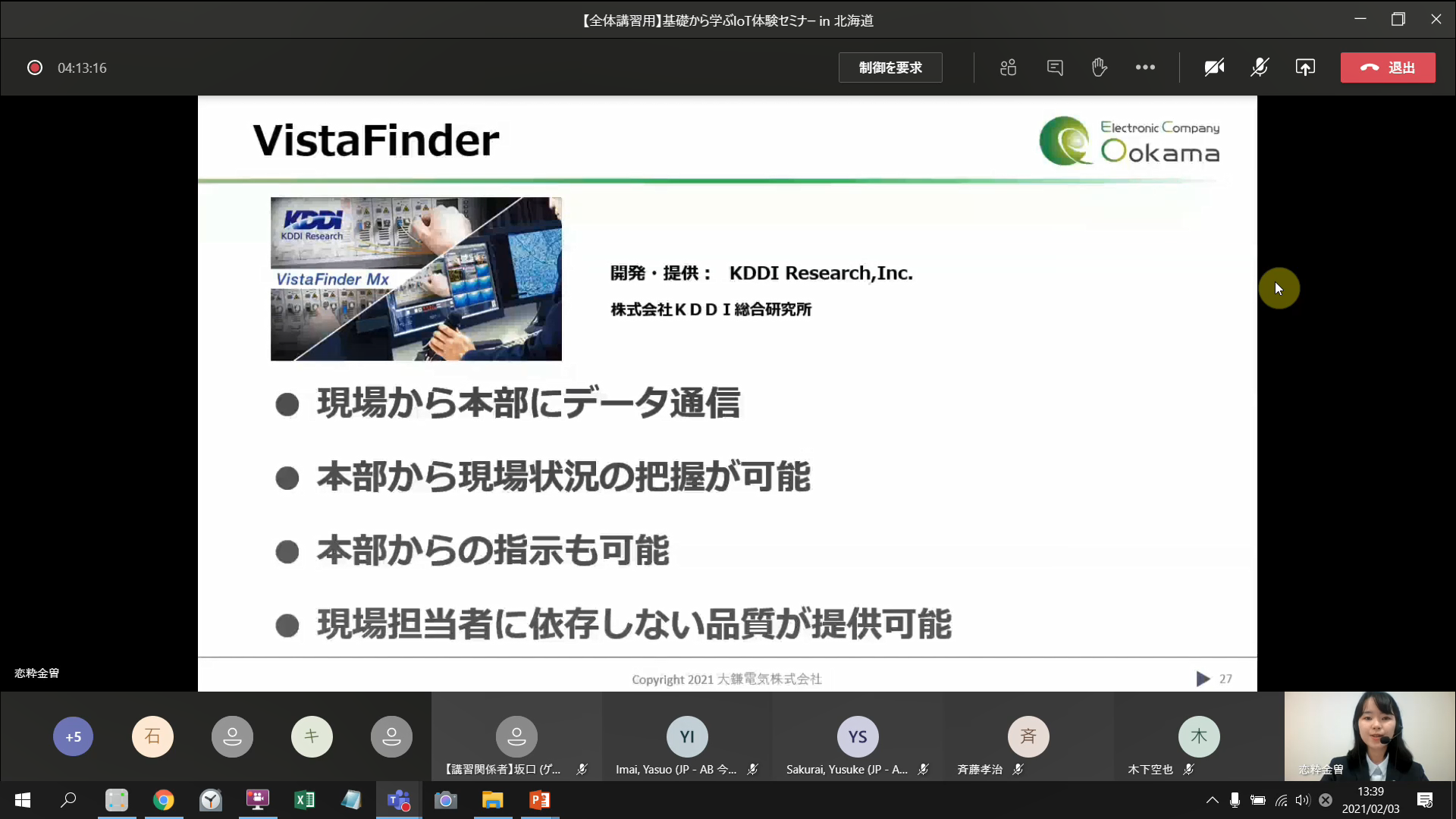Click the Copyright 2021 大鎌電気株式会社 footer
1456x819 pixels.
(x=726, y=679)
